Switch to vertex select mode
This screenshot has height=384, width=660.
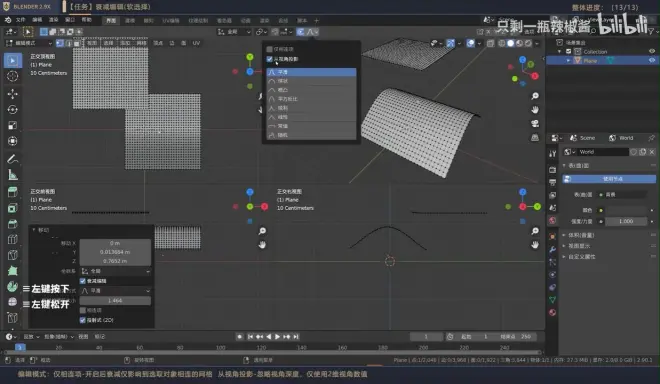click(x=60, y=43)
